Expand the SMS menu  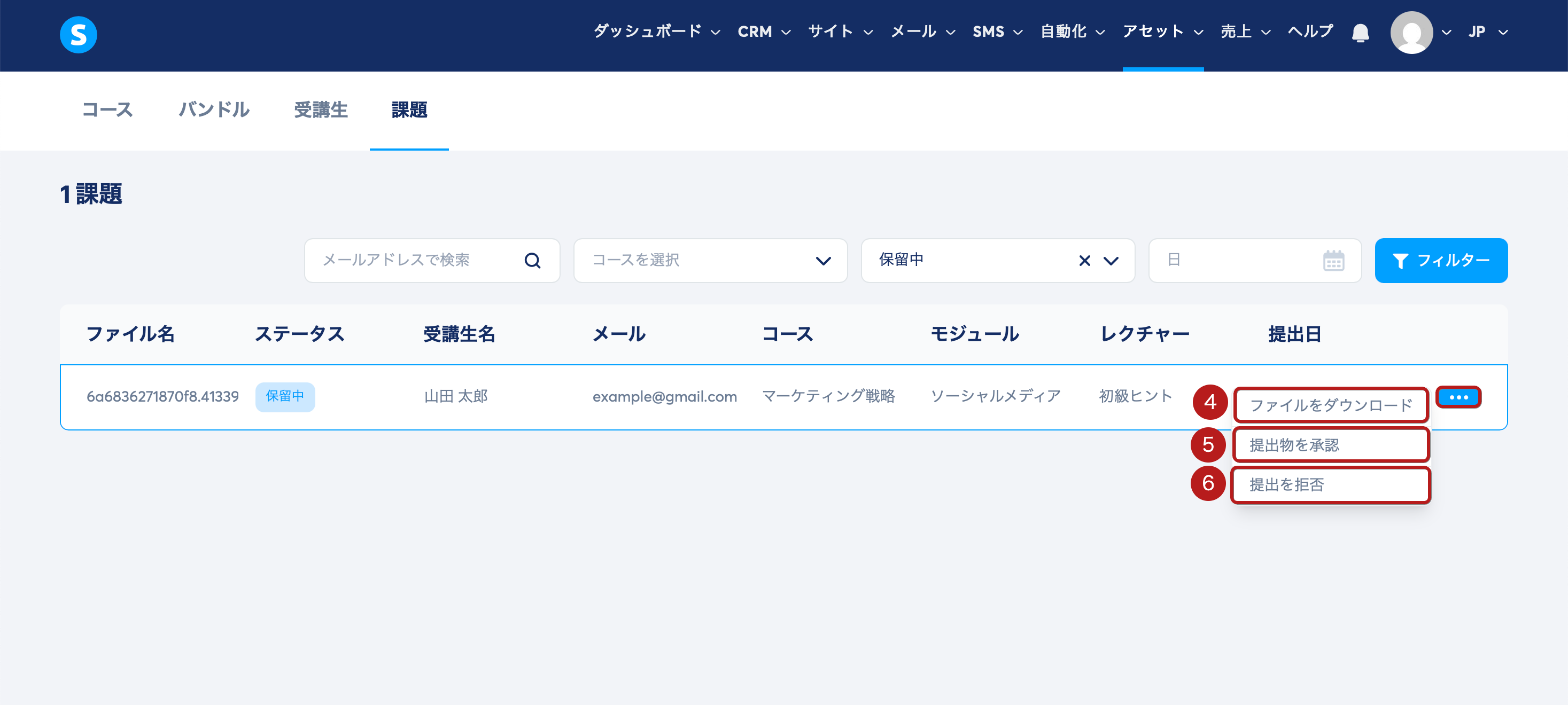997,32
